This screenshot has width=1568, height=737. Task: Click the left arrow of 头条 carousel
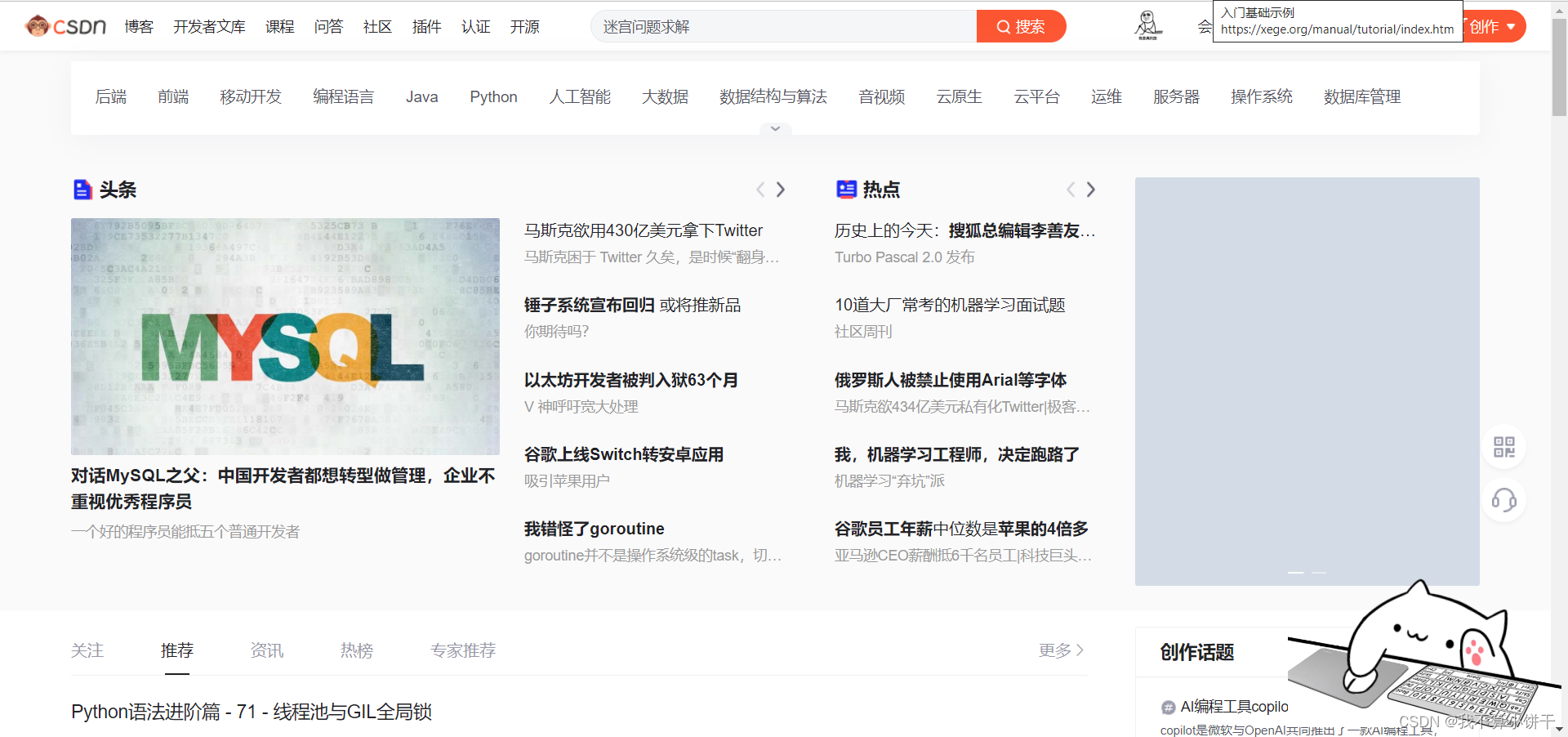(760, 189)
